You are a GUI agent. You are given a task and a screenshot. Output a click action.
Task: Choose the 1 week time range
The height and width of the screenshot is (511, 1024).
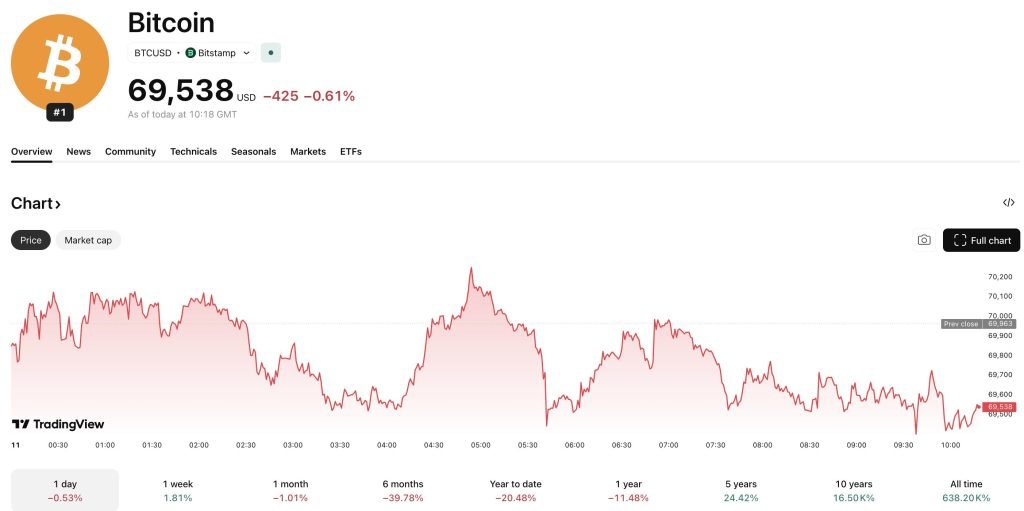177,490
